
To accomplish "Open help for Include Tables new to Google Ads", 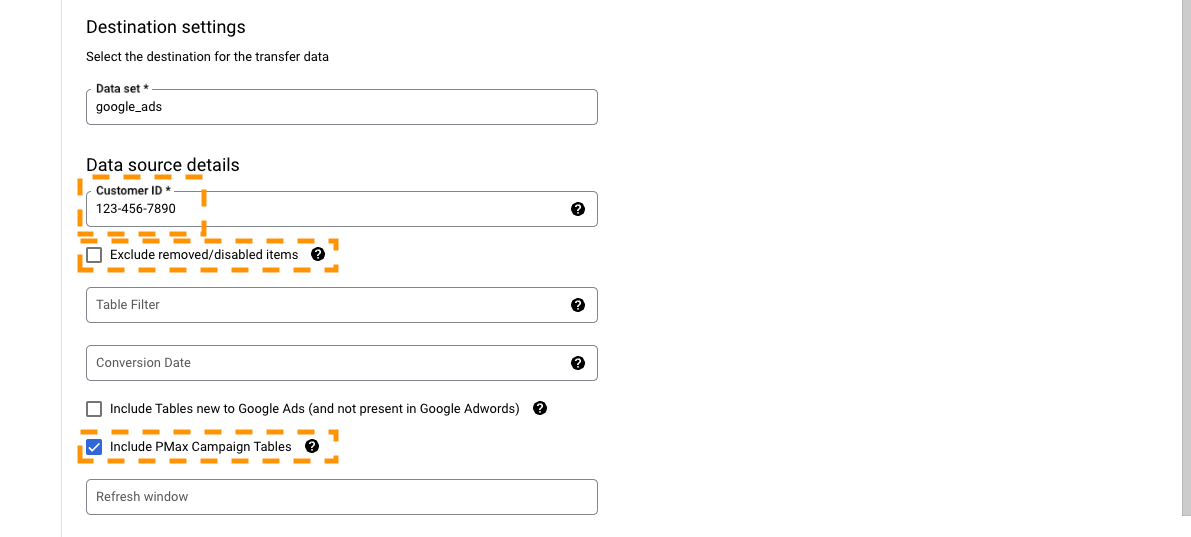I will (x=540, y=409).
